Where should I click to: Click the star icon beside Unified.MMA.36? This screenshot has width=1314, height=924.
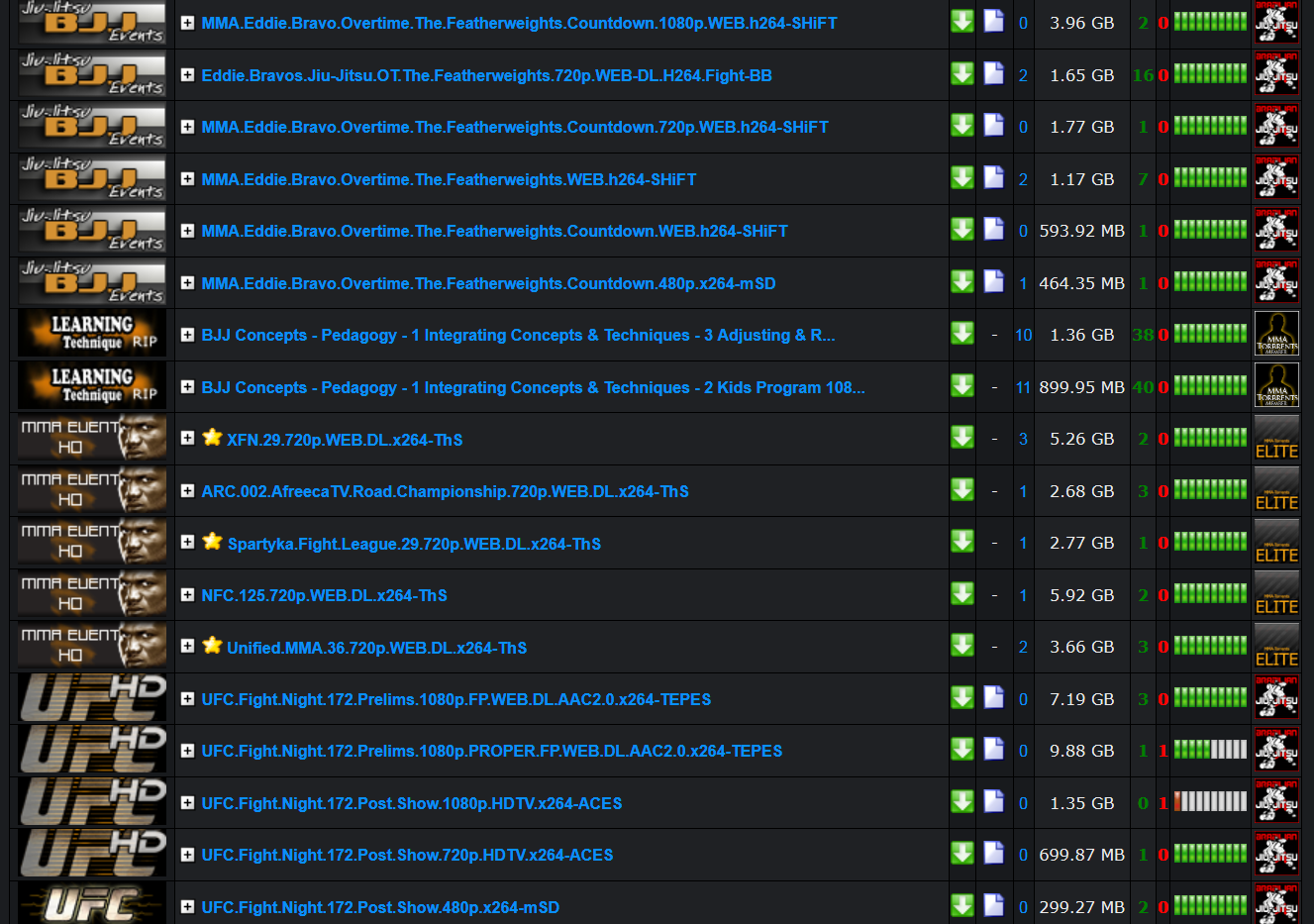pyautogui.click(x=212, y=646)
